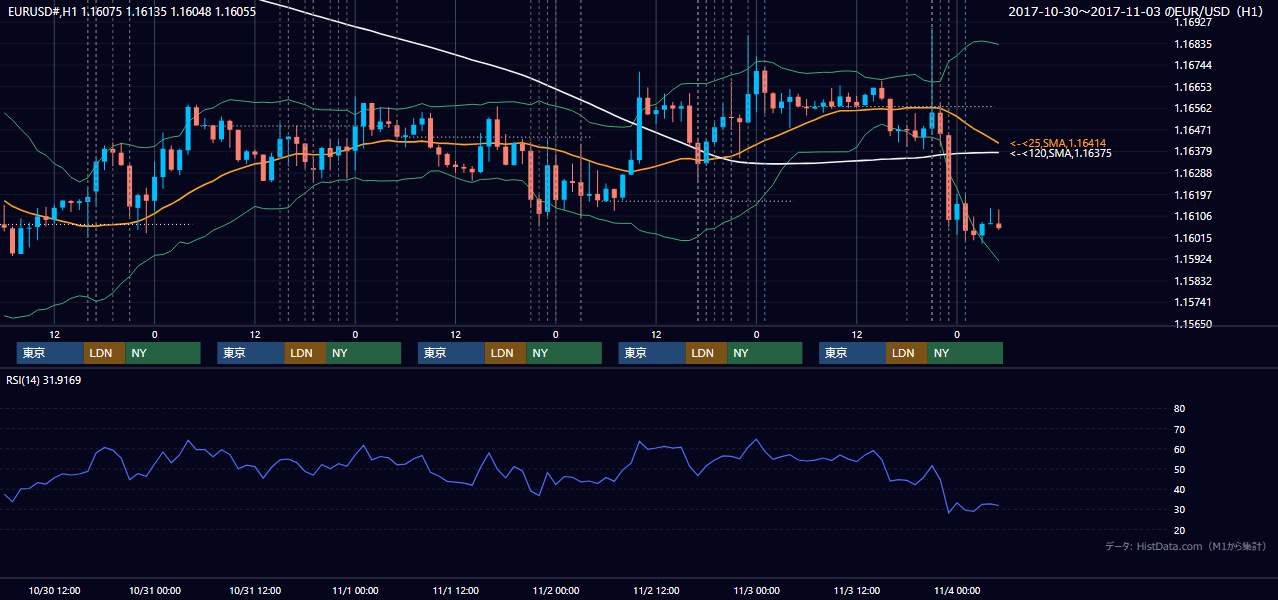Select the 11/2 00:00 time label
This screenshot has width=1278, height=600.
click(x=556, y=590)
